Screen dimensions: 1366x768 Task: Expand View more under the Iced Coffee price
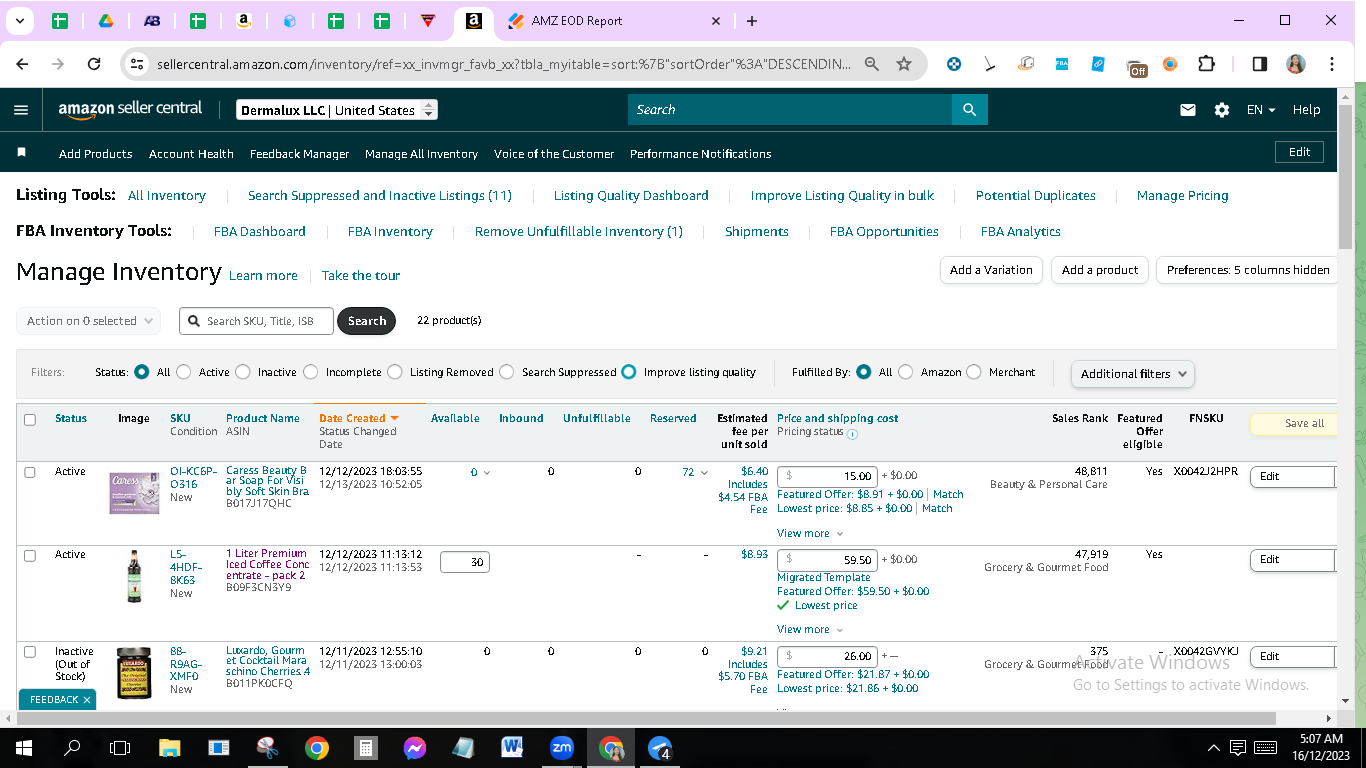click(810, 630)
